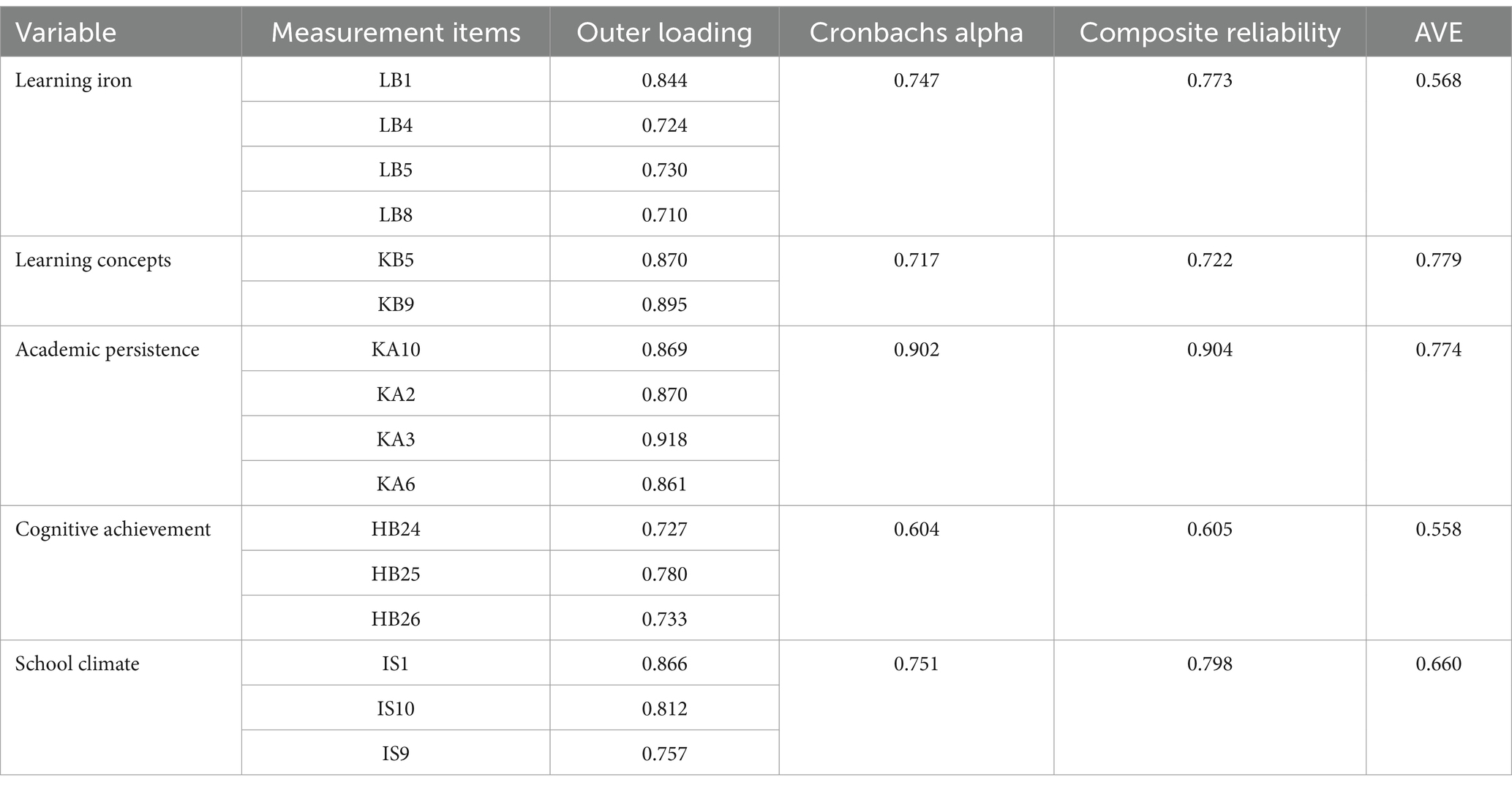The width and height of the screenshot is (1512, 788).
Task: Select the Learning concepts row label
Action: point(93,260)
